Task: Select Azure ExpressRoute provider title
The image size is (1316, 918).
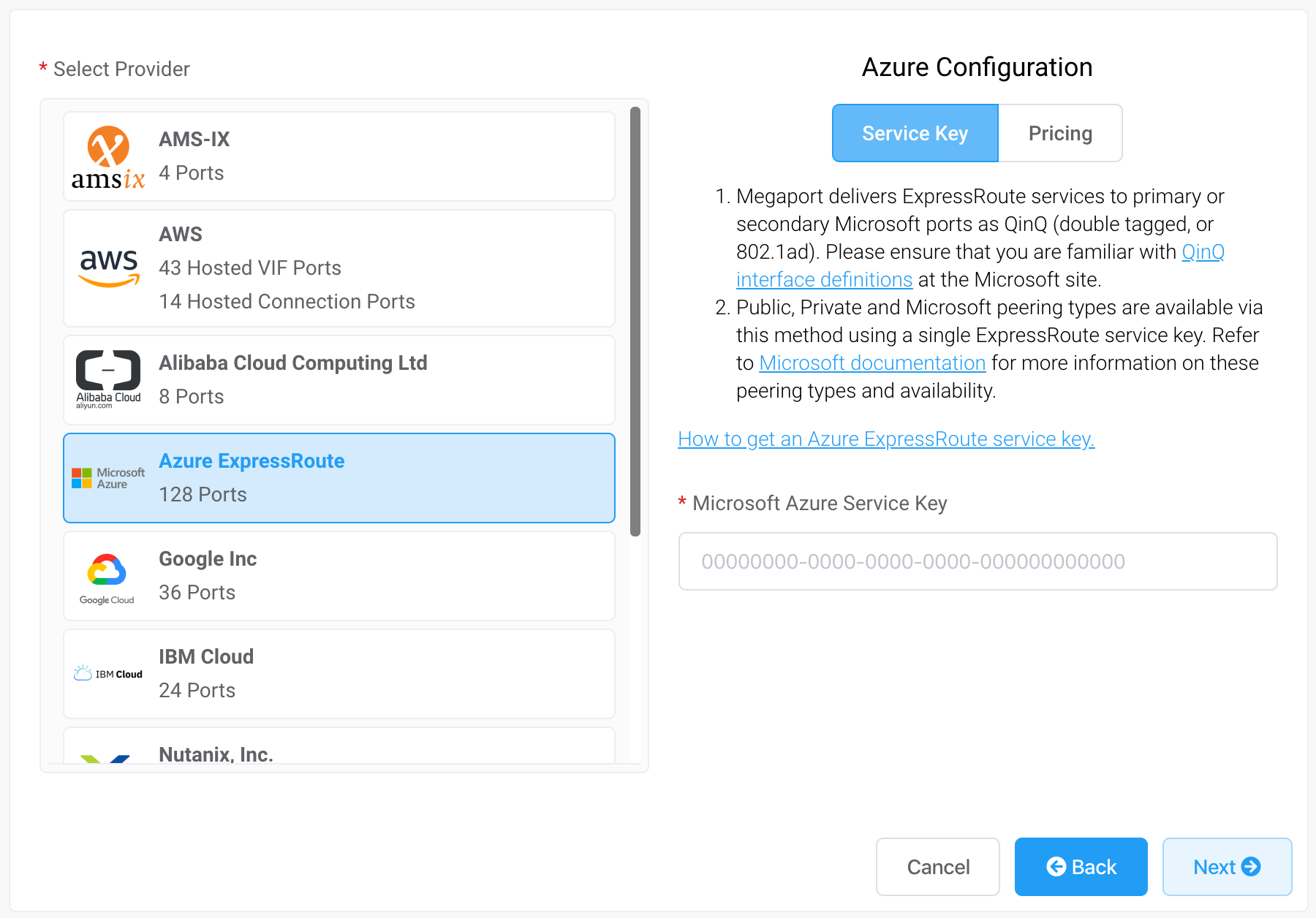Action: pos(252,460)
